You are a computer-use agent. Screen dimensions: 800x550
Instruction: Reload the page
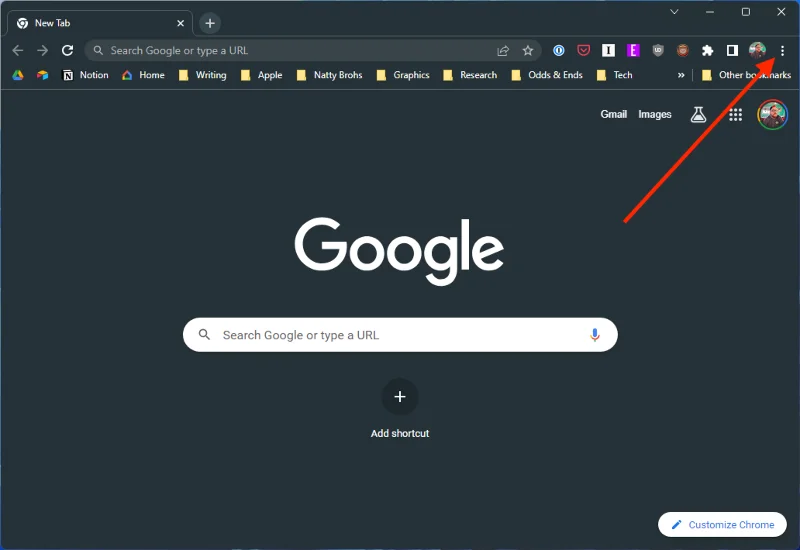coord(67,50)
